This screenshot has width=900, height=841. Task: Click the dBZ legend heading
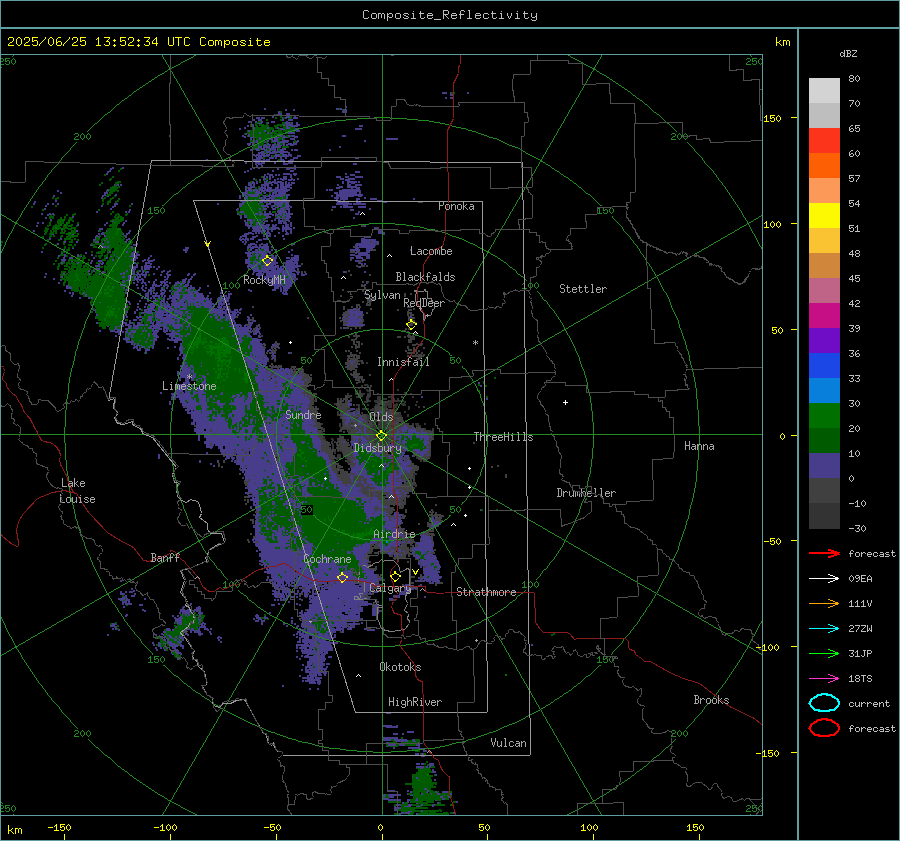[x=848, y=53]
